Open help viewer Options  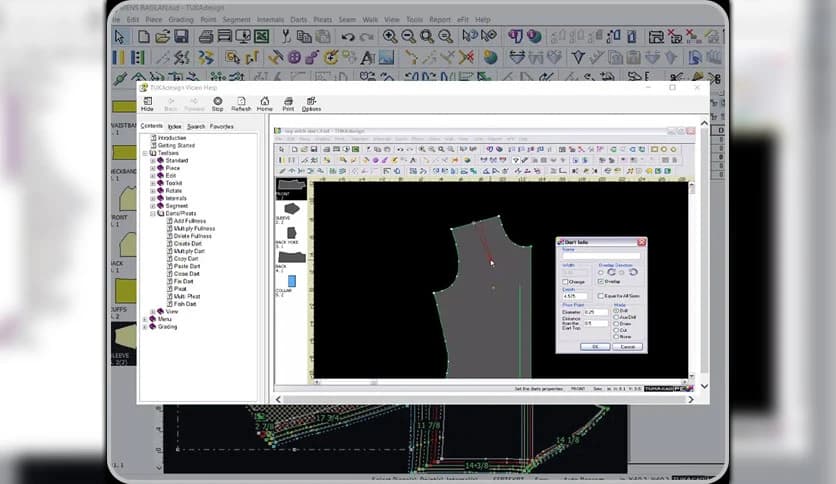tap(311, 103)
